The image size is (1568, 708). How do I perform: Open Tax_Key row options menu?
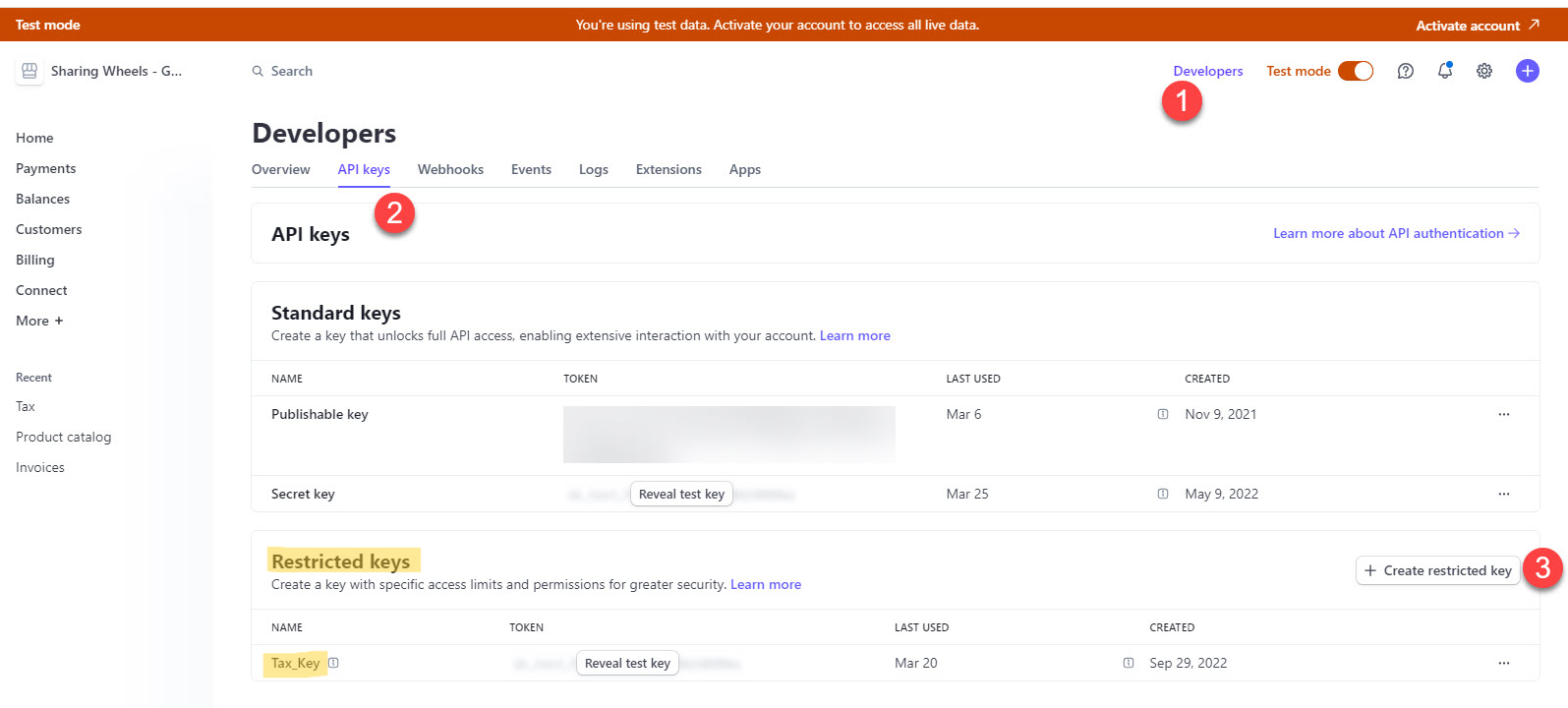point(1503,663)
